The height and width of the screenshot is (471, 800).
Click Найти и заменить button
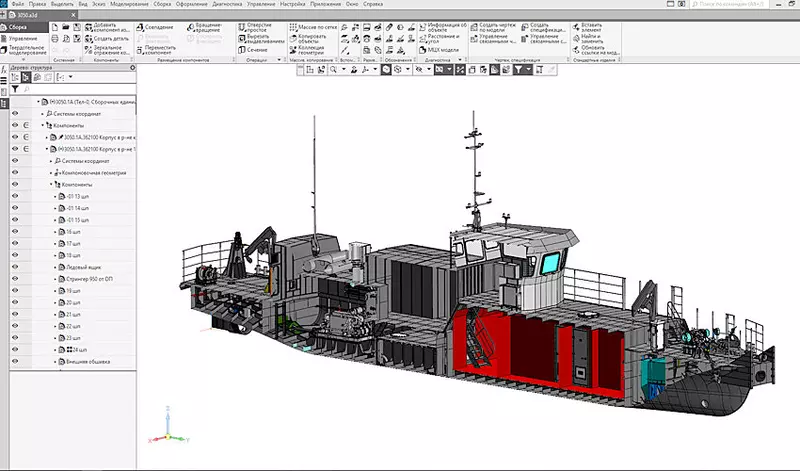click(x=585, y=39)
